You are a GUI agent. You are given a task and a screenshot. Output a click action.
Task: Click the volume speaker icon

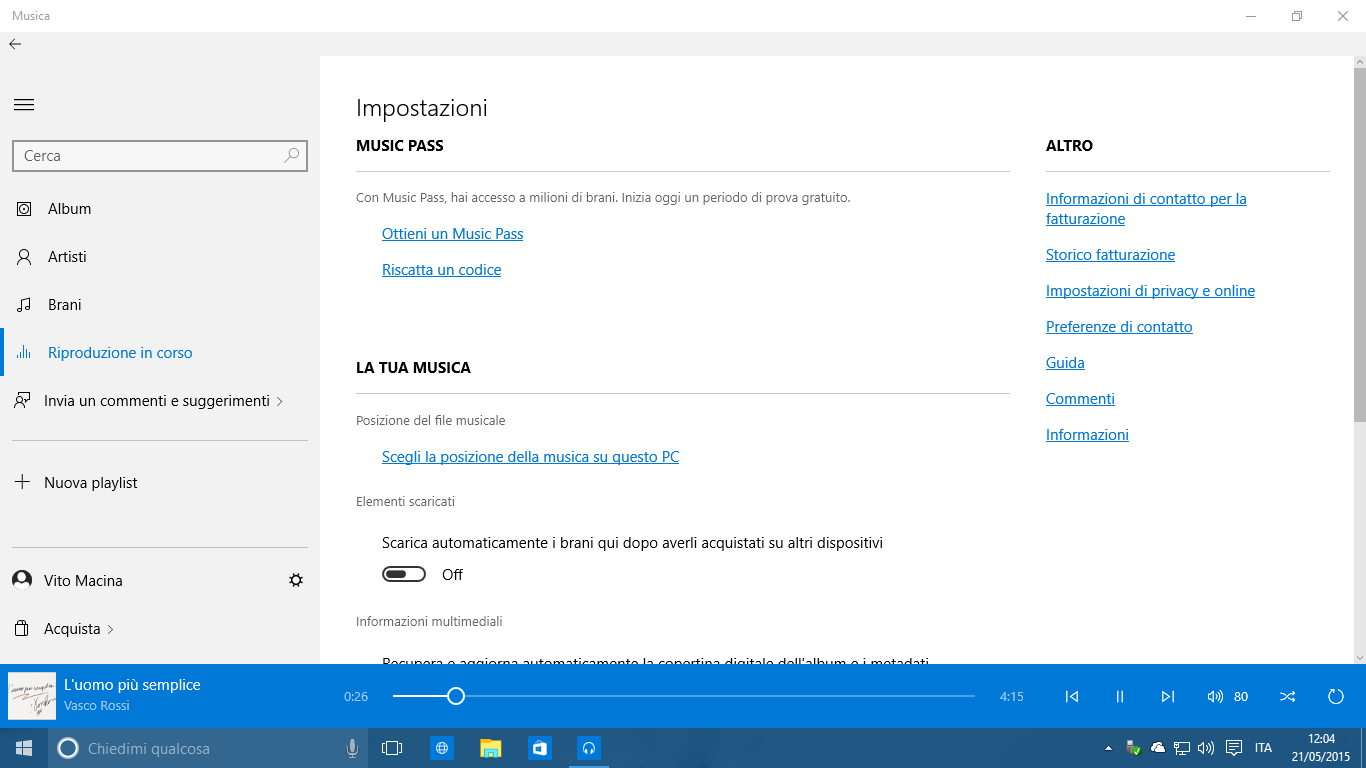pyautogui.click(x=1215, y=696)
